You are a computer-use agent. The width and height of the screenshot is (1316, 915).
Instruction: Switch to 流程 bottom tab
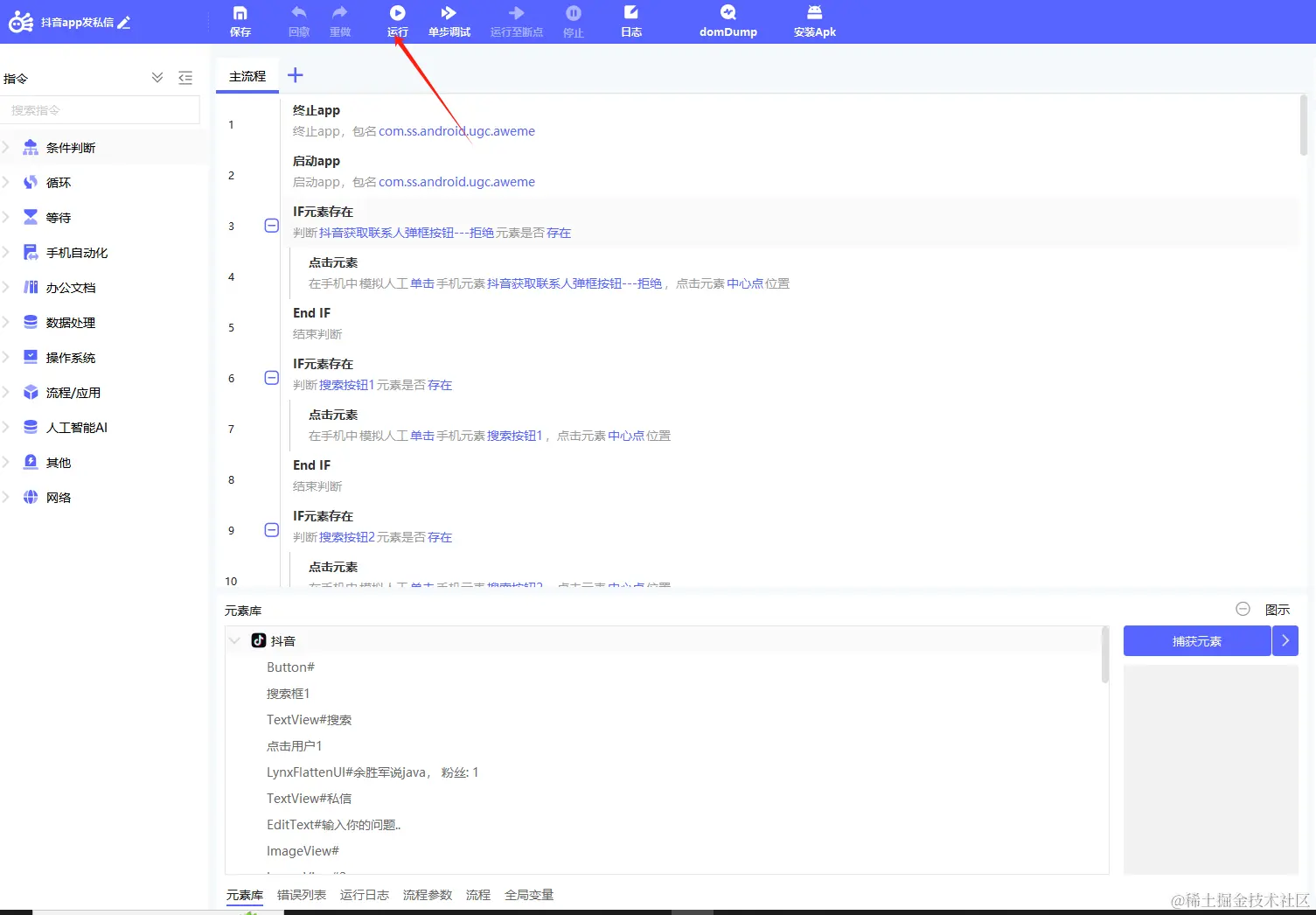tap(478, 895)
